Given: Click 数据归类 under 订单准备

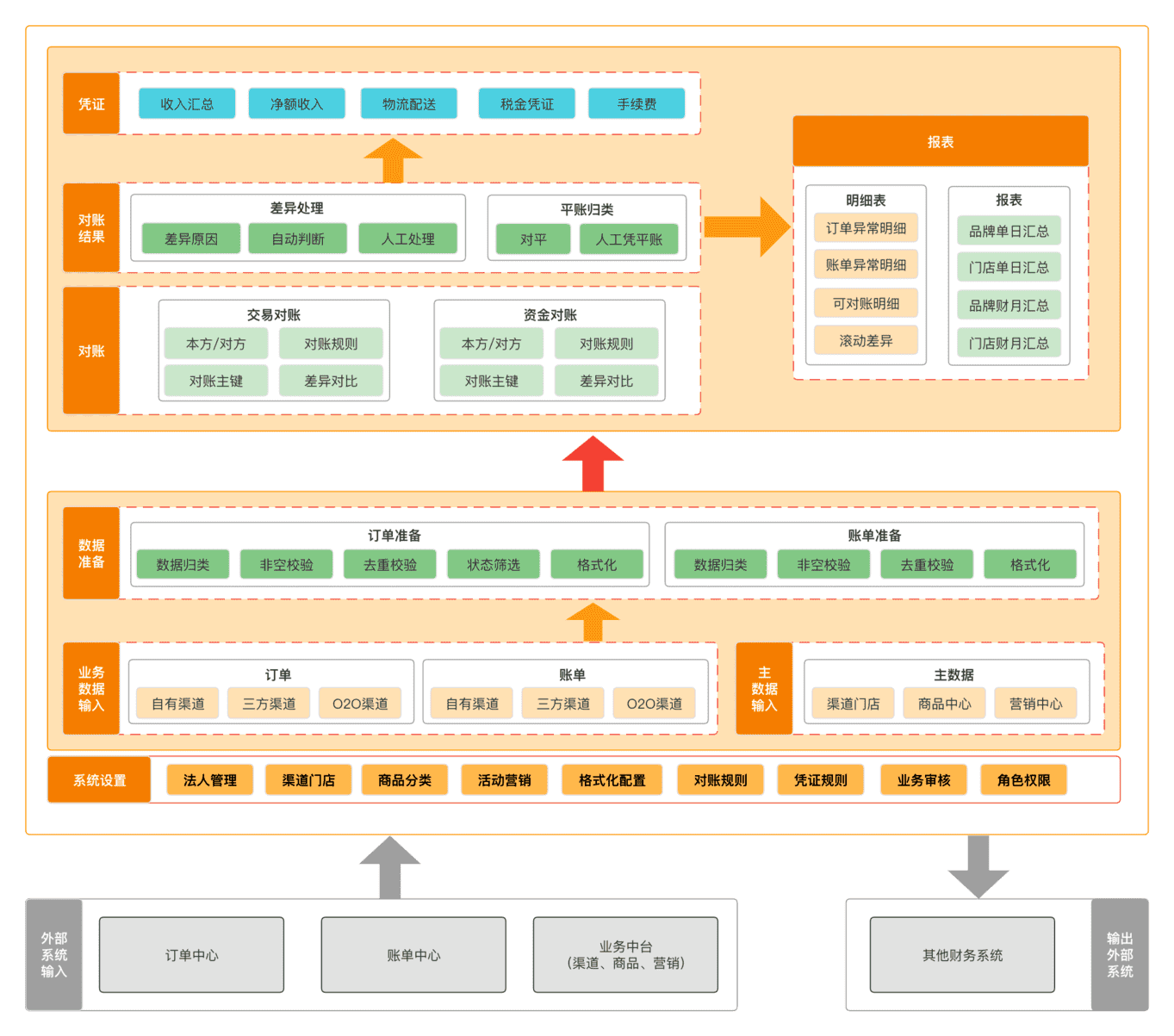Looking at the screenshot, I should point(183,565).
